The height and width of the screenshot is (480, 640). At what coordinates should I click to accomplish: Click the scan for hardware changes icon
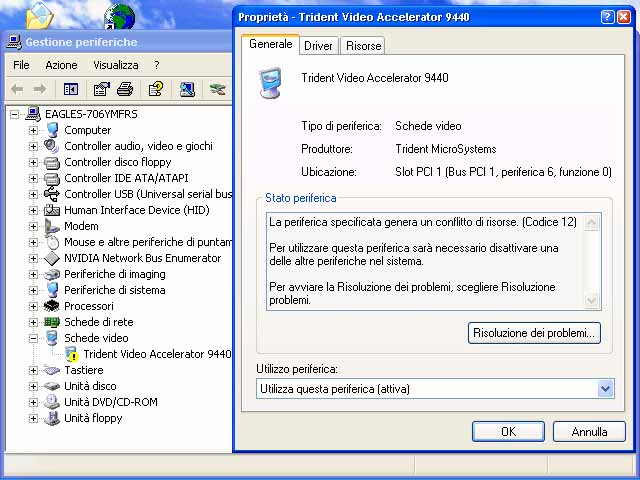tap(187, 89)
